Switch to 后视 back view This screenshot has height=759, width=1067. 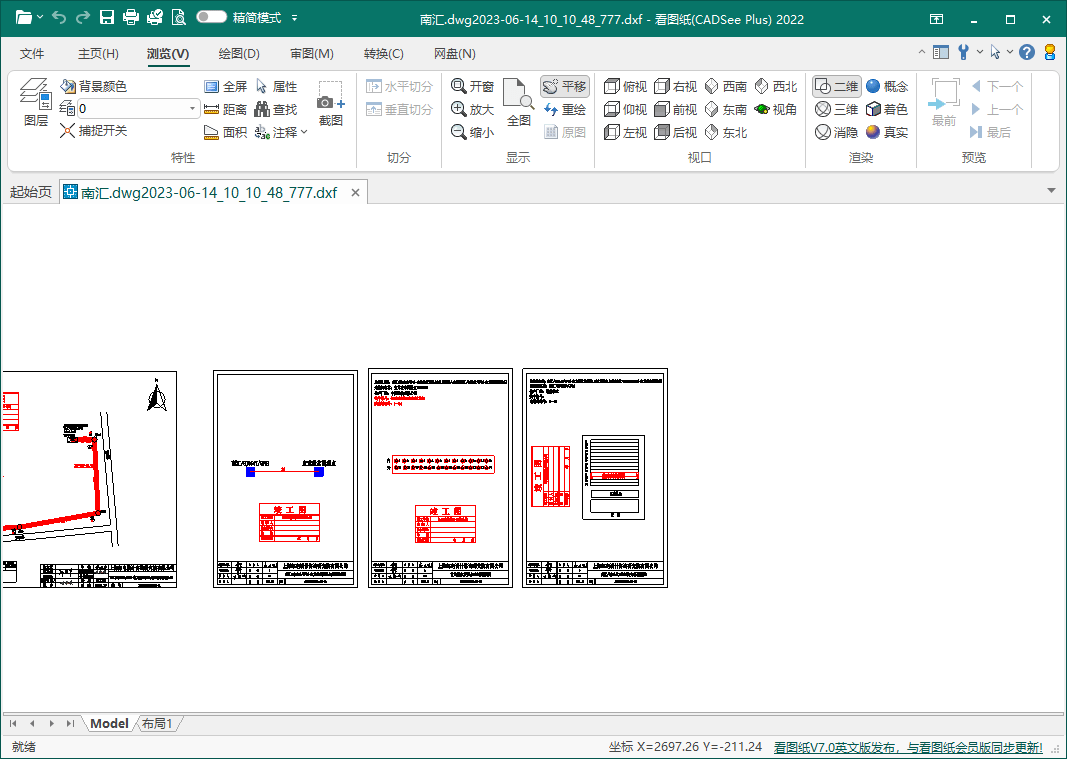pyautogui.click(x=675, y=132)
